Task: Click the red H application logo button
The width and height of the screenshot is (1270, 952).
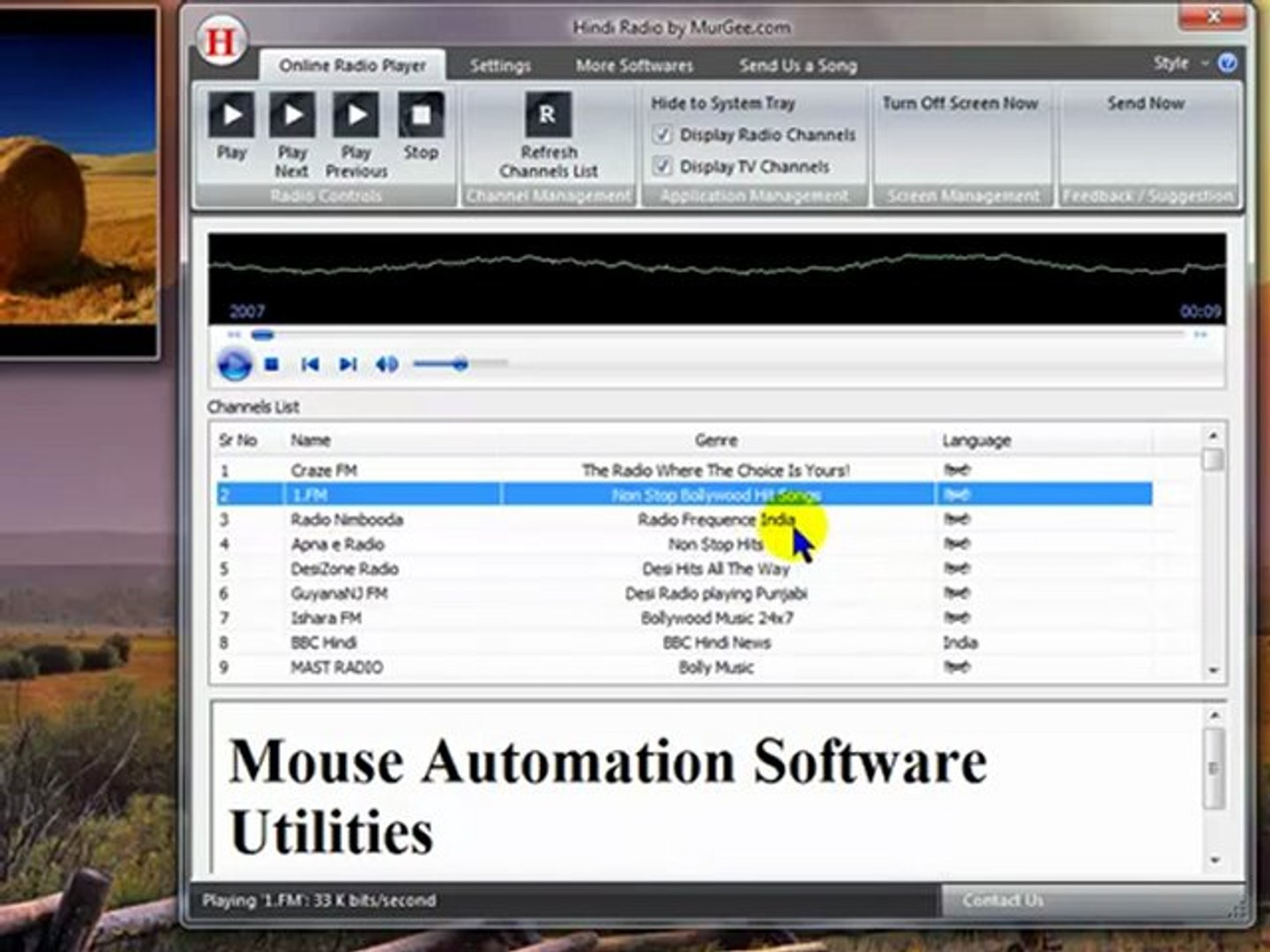Action: 220,41
